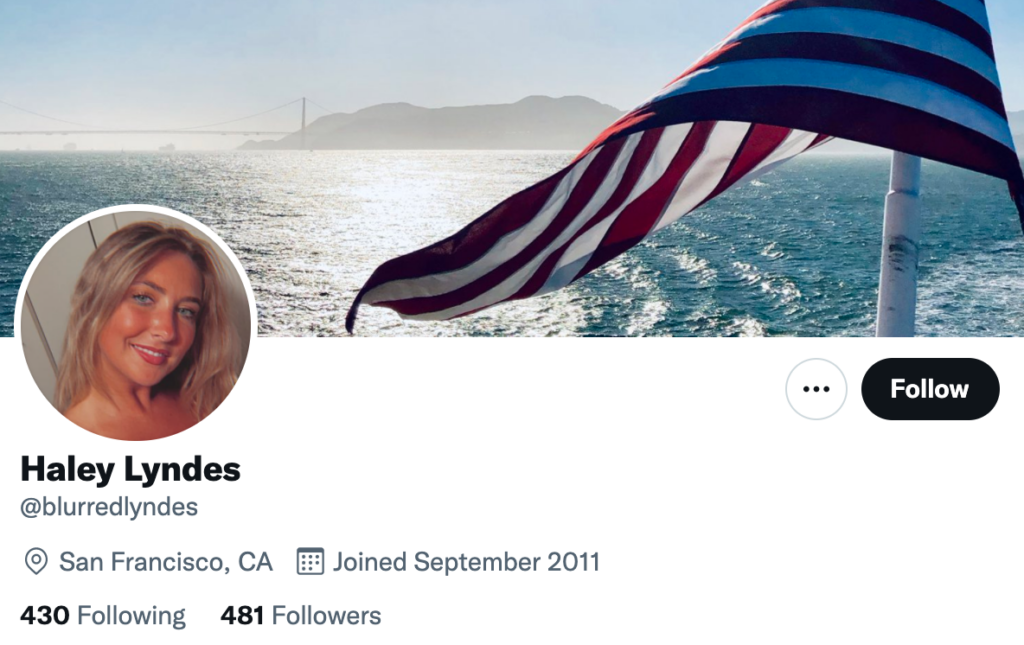The height and width of the screenshot is (645, 1024).
Task: Open the 430 Following list
Action: pos(103,616)
